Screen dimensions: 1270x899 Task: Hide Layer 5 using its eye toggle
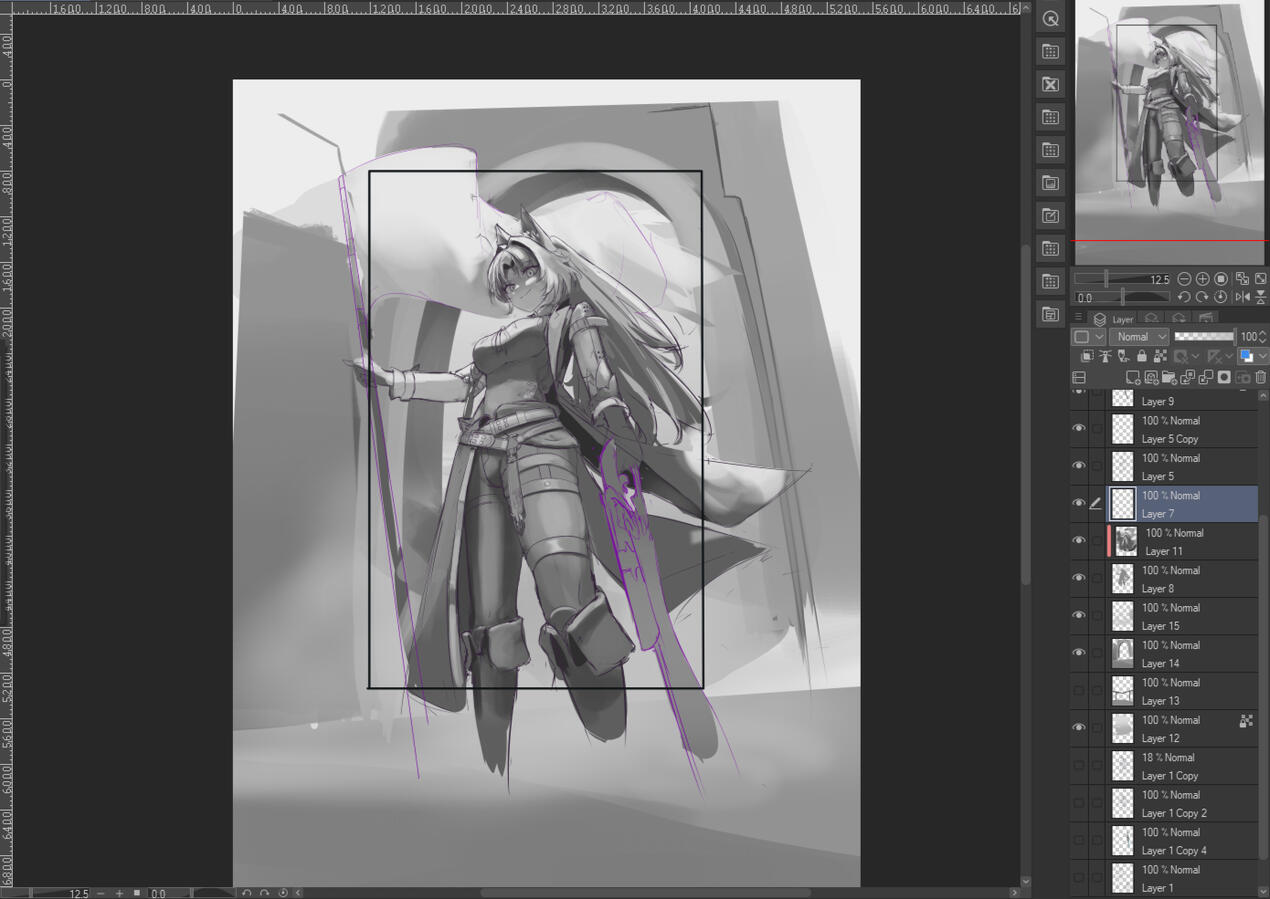[1079, 465]
